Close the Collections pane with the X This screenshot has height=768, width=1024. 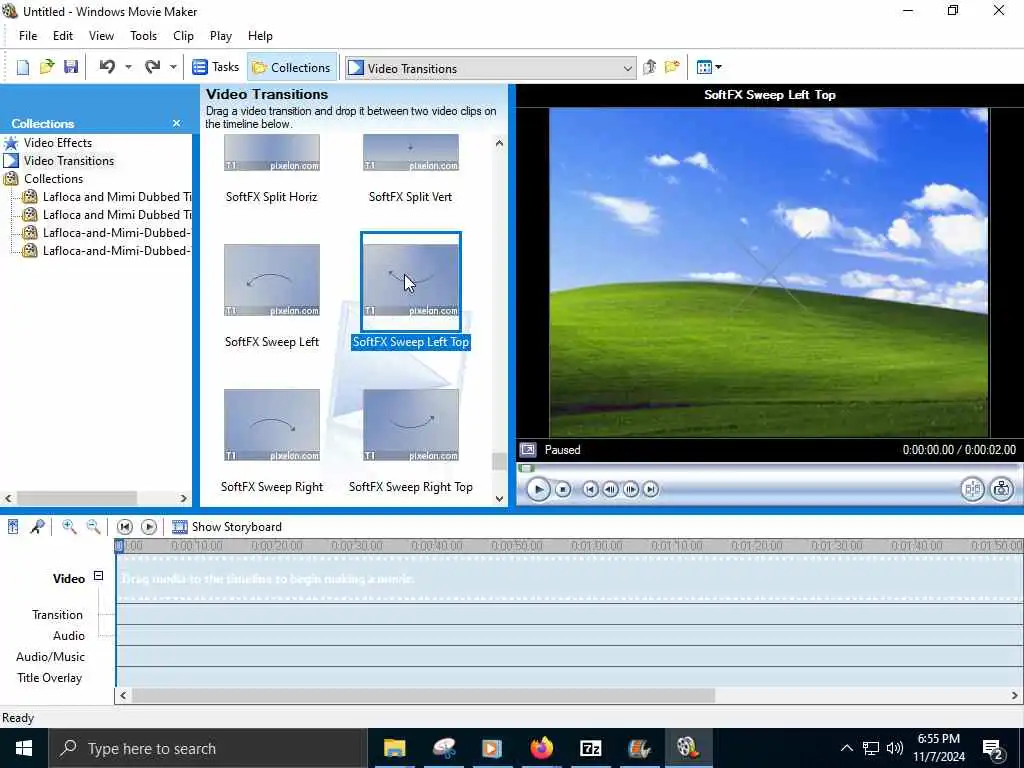(176, 123)
